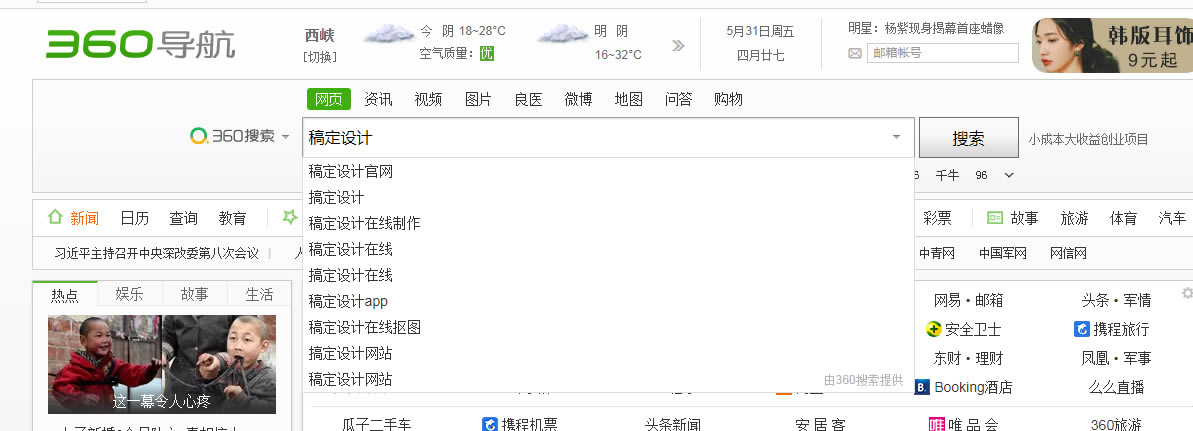Expand the chevron next to 千牛 96
This screenshot has height=431, width=1193.
click(x=1009, y=175)
